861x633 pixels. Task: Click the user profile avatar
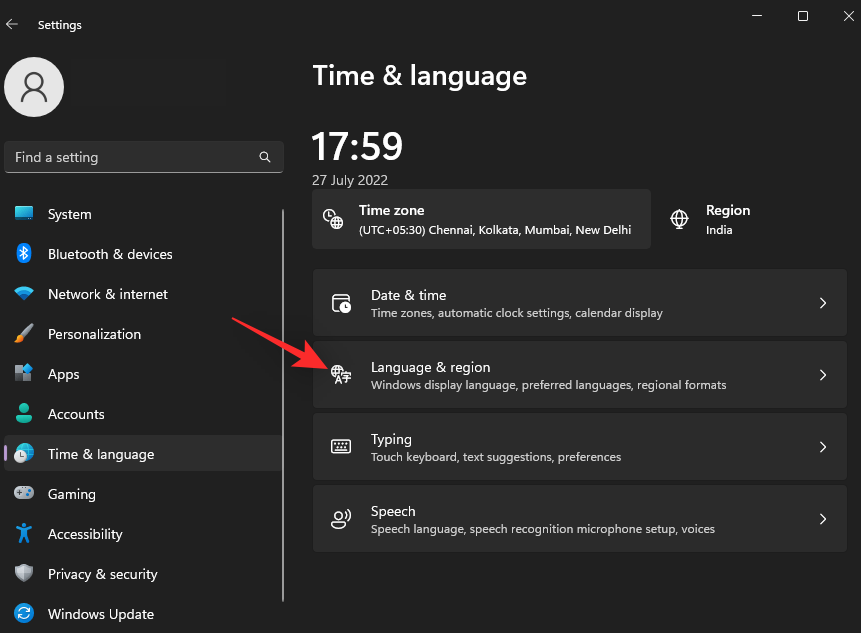[34, 87]
